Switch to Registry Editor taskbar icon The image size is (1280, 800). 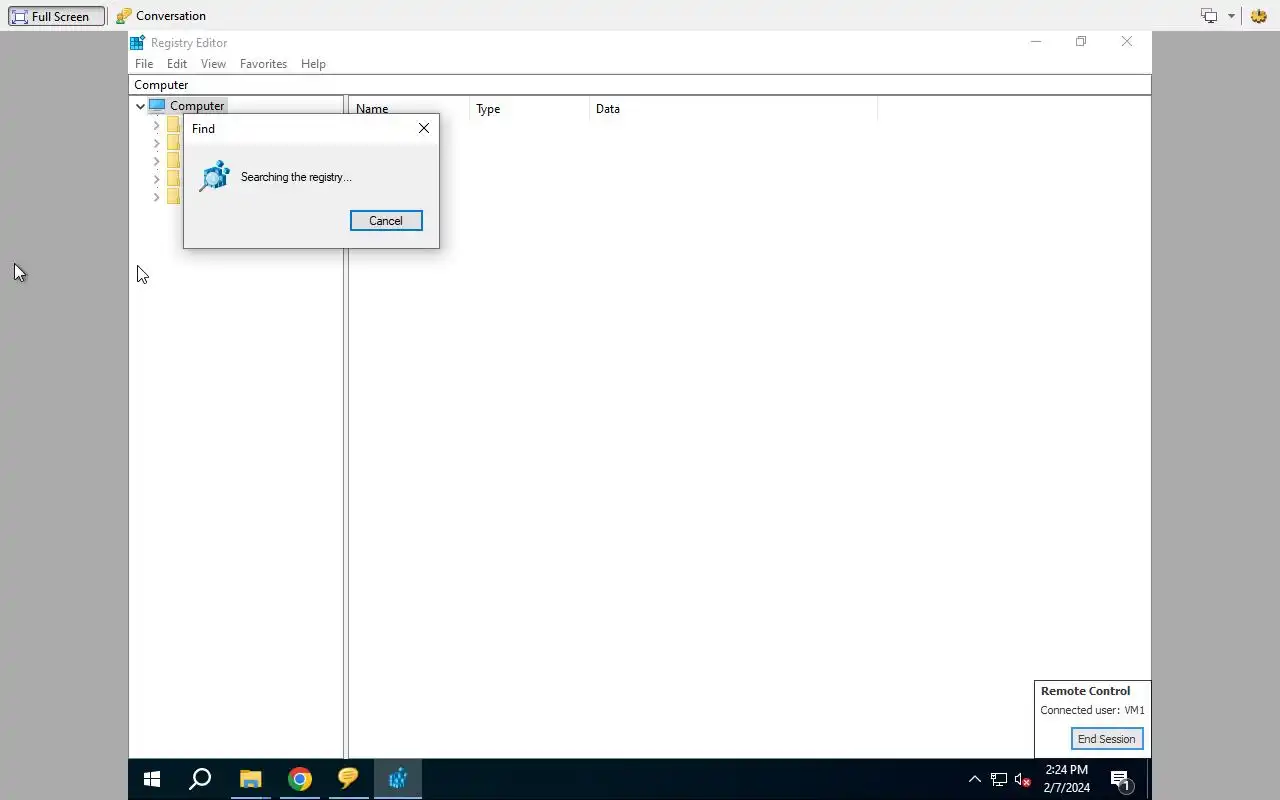[x=398, y=779]
